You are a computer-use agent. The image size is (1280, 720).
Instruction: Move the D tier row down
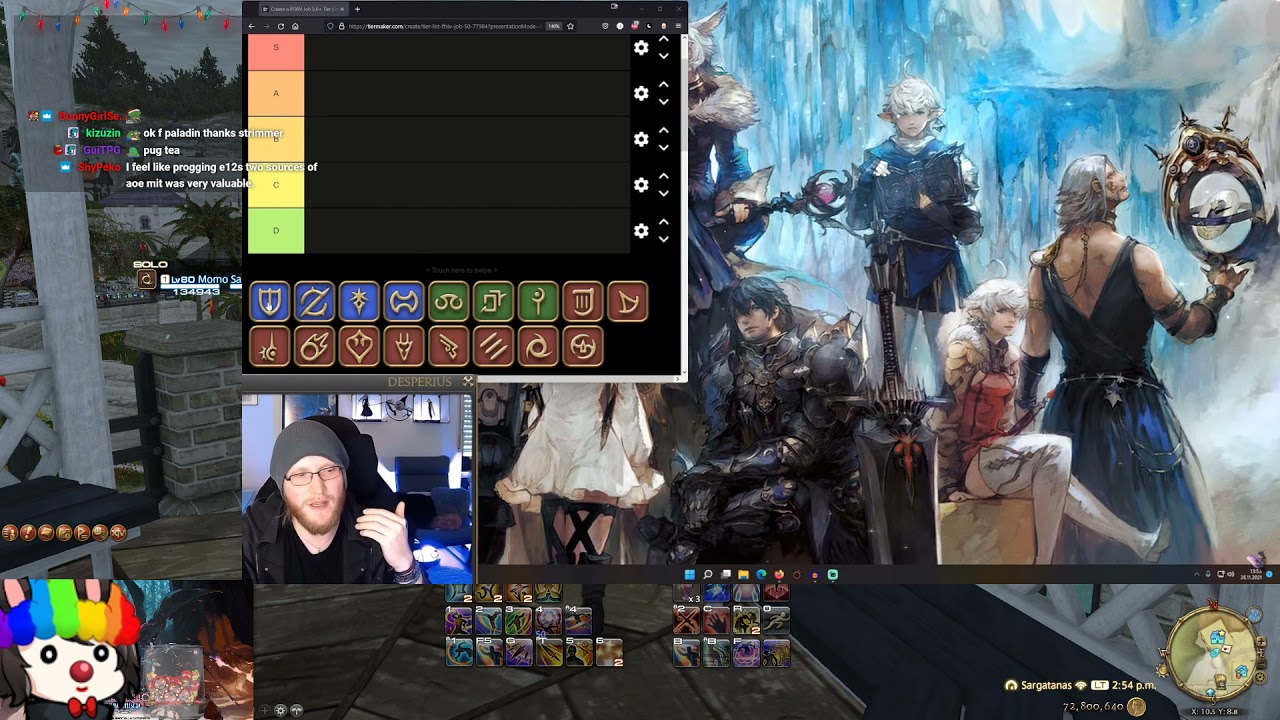pyautogui.click(x=663, y=239)
